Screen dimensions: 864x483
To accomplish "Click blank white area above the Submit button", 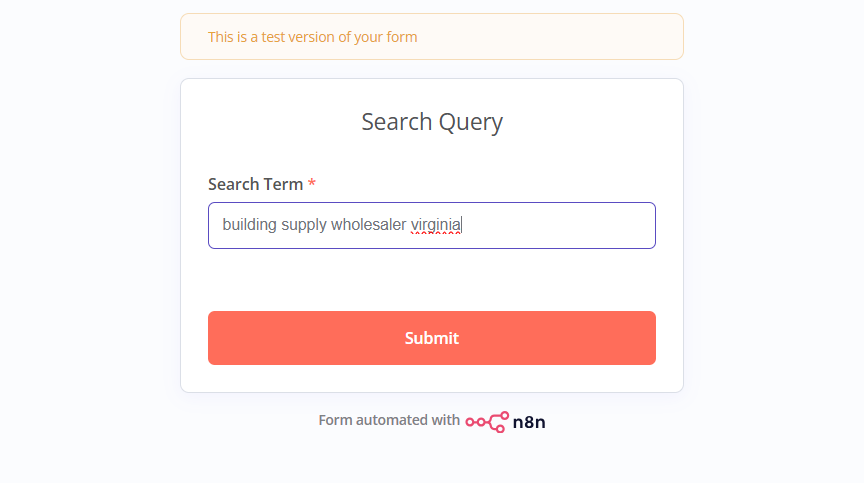I will pos(431,280).
